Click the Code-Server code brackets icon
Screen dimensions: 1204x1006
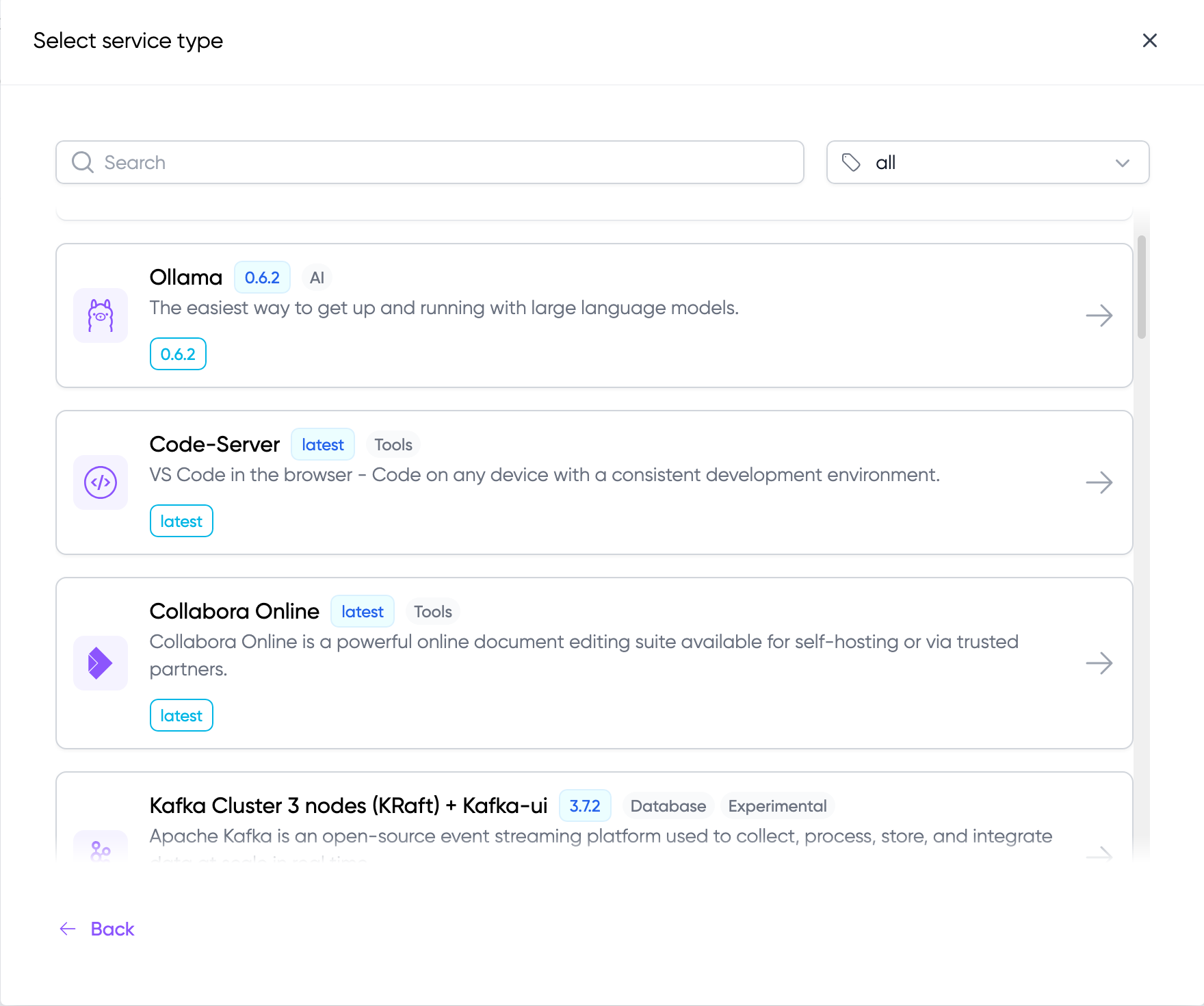(101, 482)
